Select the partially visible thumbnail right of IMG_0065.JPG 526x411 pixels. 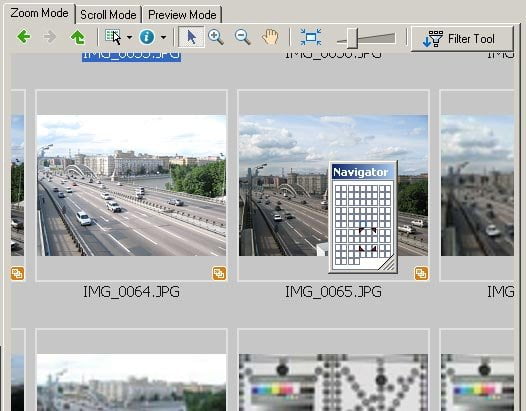tap(477, 186)
